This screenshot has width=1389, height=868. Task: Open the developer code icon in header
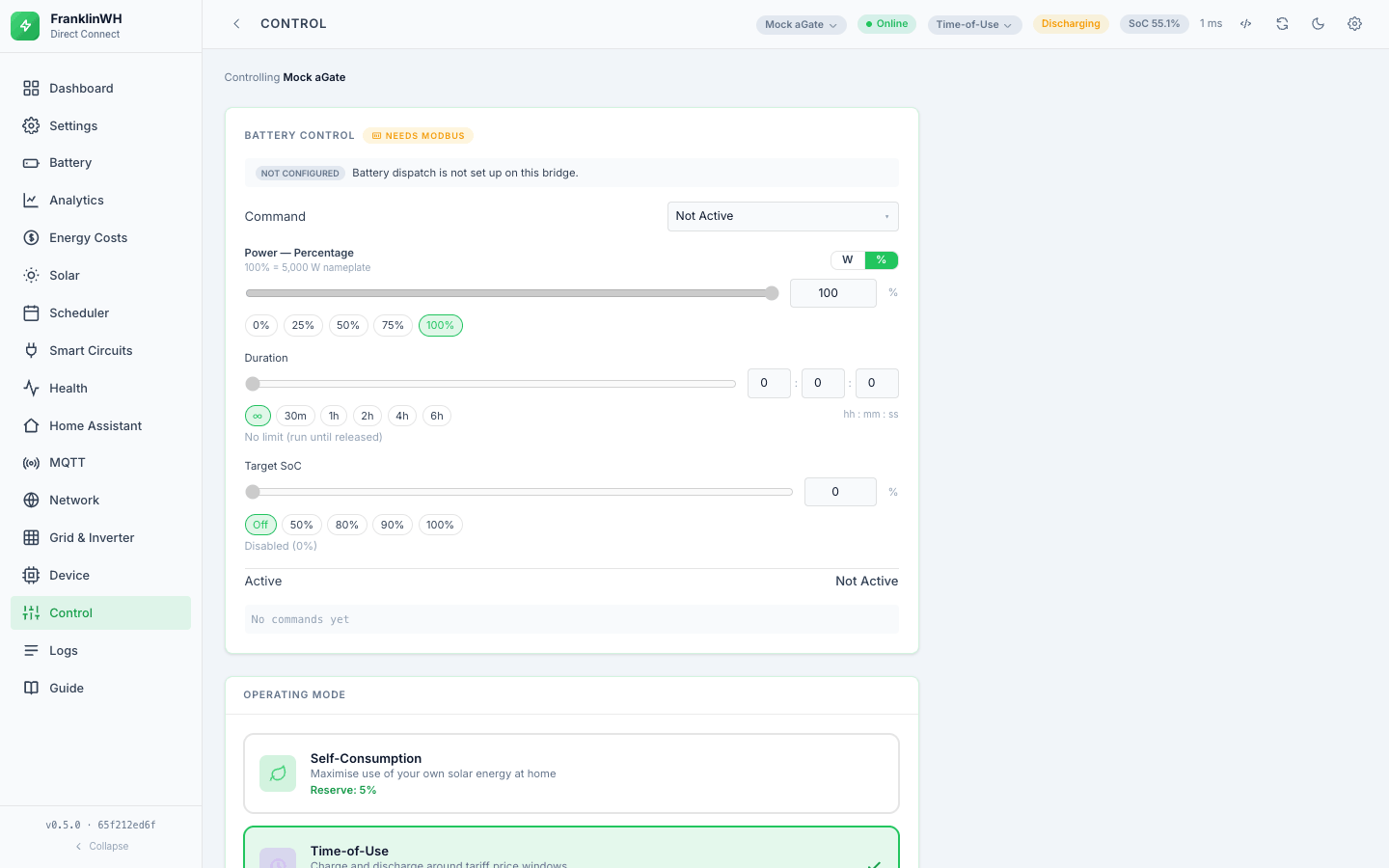point(1246,24)
